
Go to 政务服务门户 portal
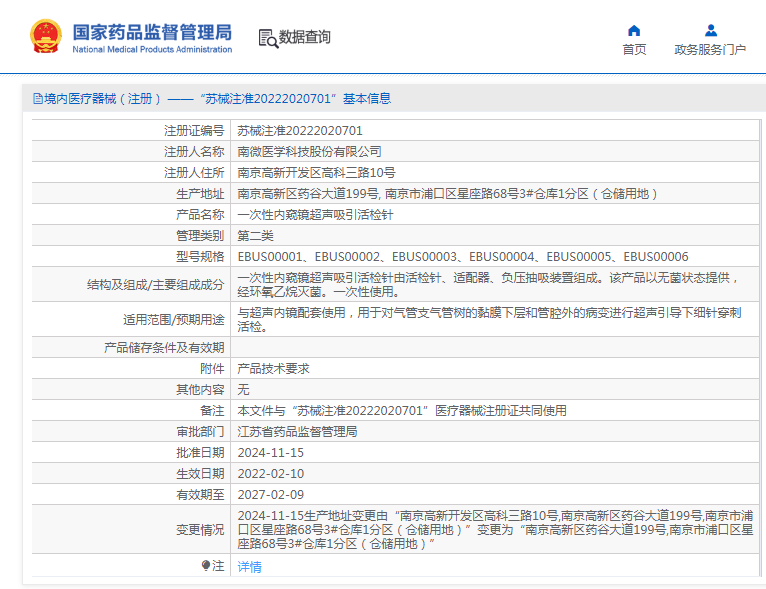point(710,49)
